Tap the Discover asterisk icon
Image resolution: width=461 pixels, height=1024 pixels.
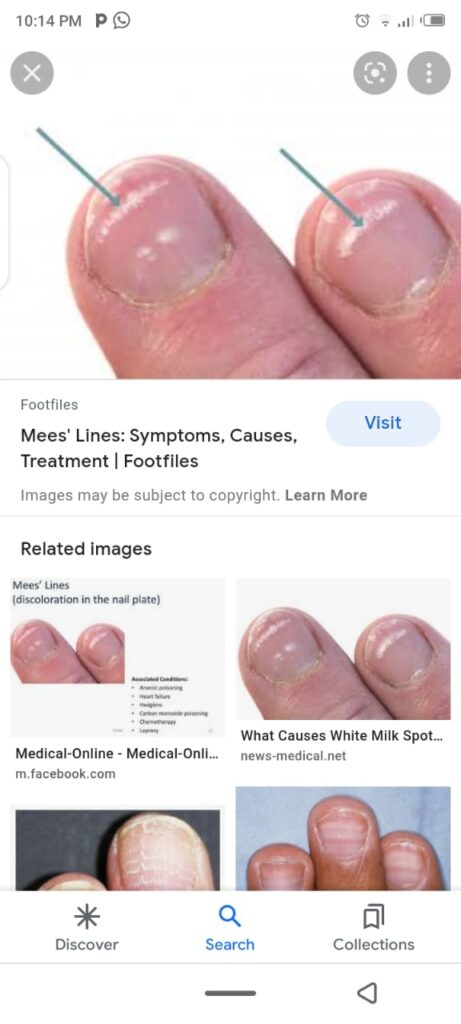[x=87, y=918]
